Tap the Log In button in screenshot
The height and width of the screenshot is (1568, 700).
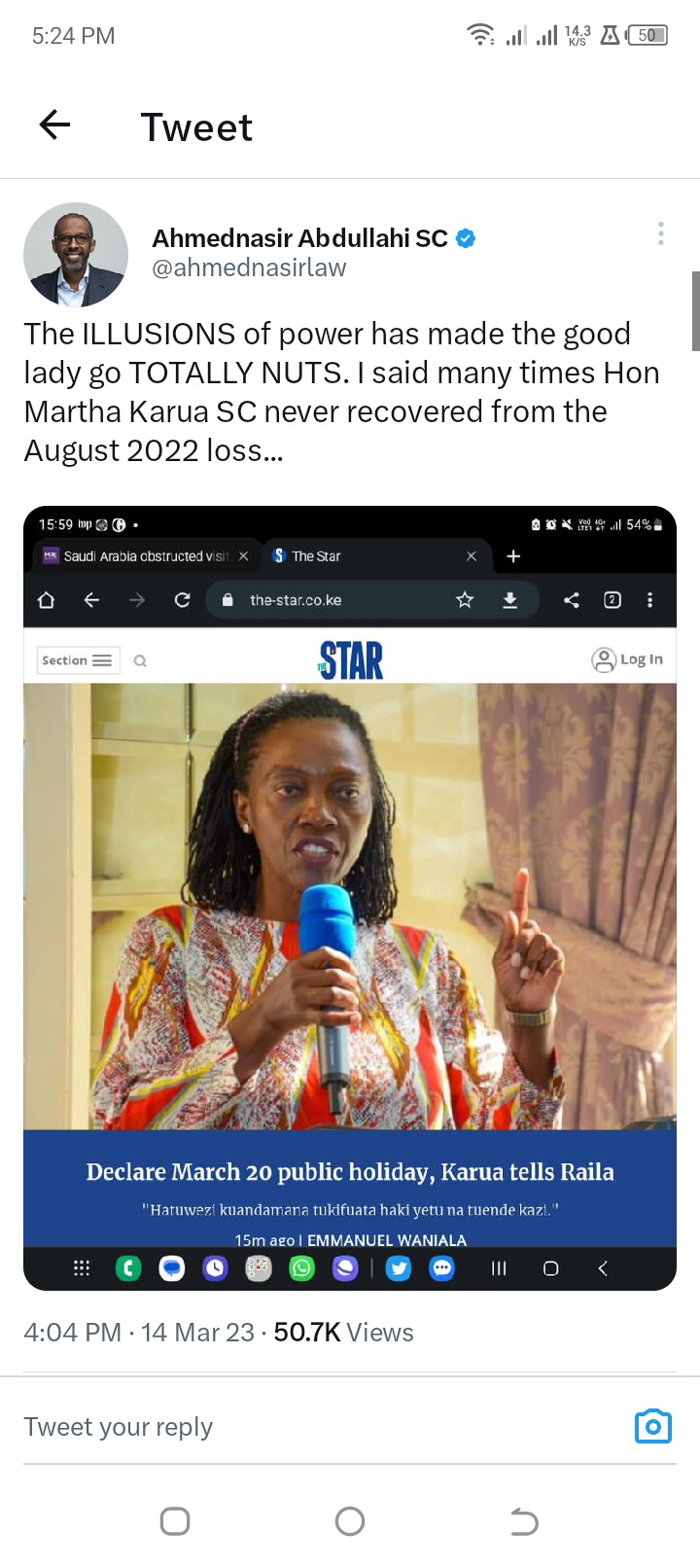627,659
